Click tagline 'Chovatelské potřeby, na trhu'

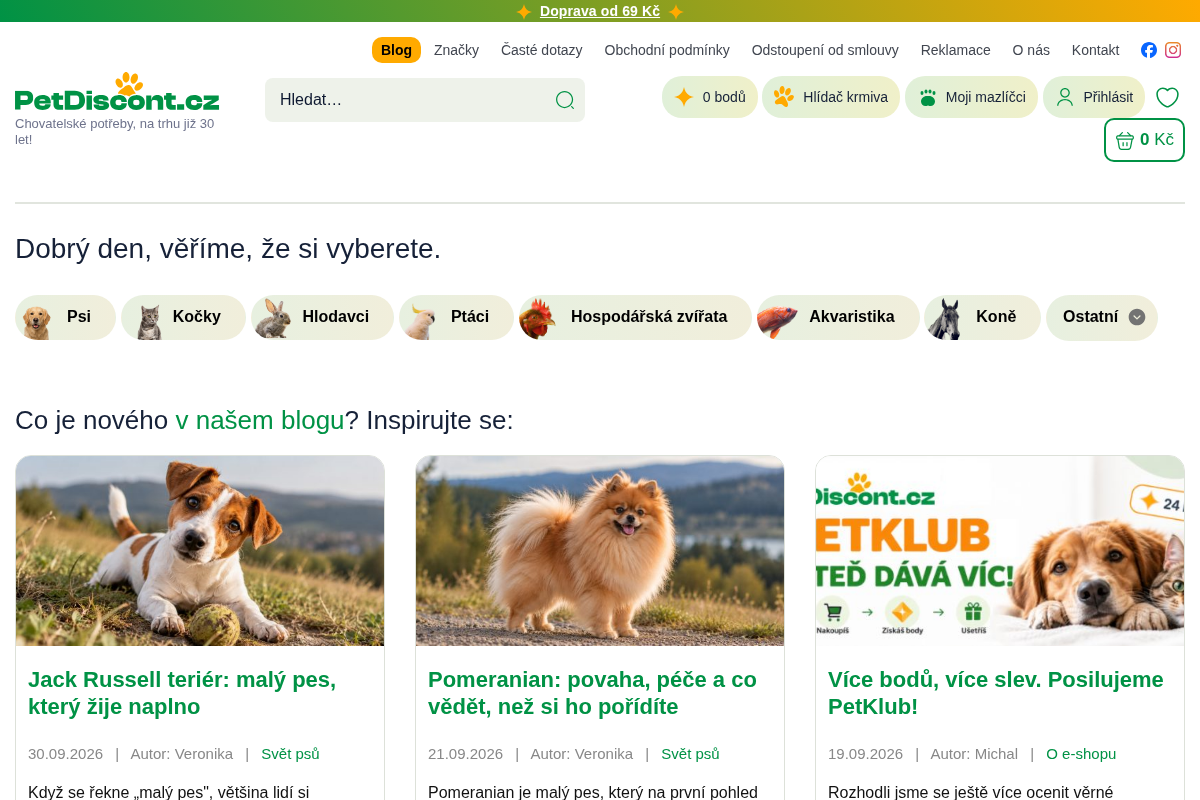click(114, 131)
